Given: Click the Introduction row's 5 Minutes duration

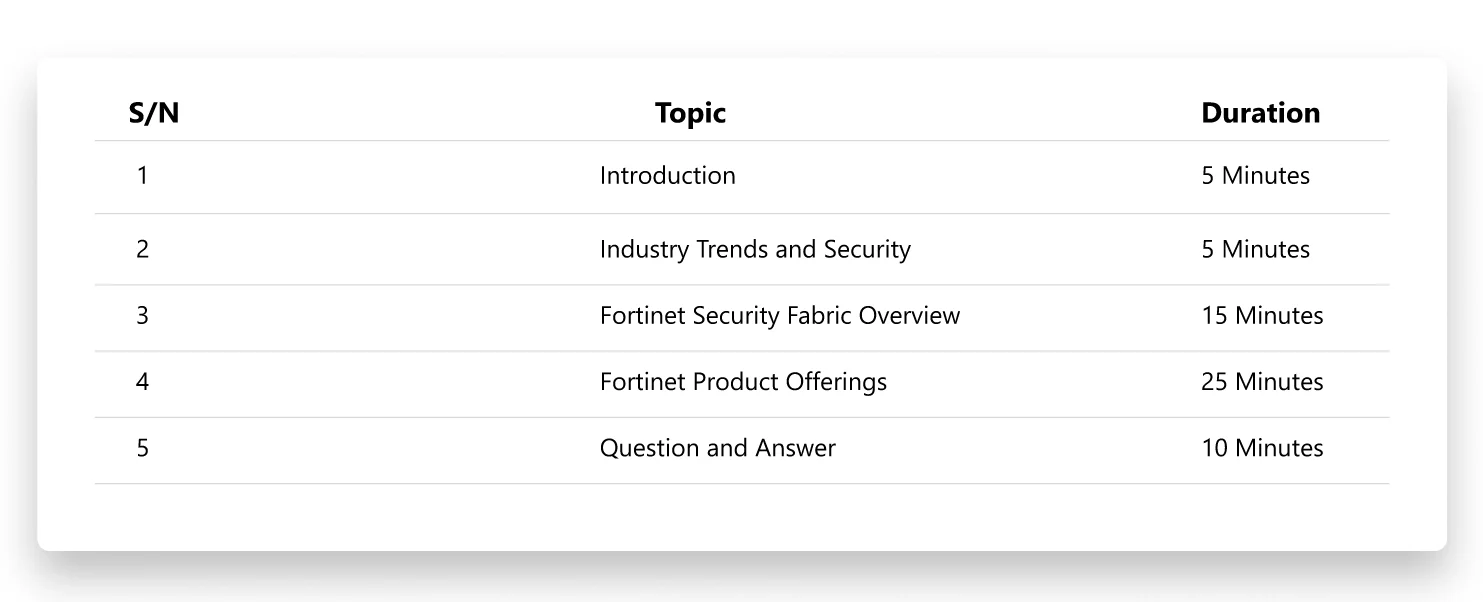Looking at the screenshot, I should point(1255,176).
